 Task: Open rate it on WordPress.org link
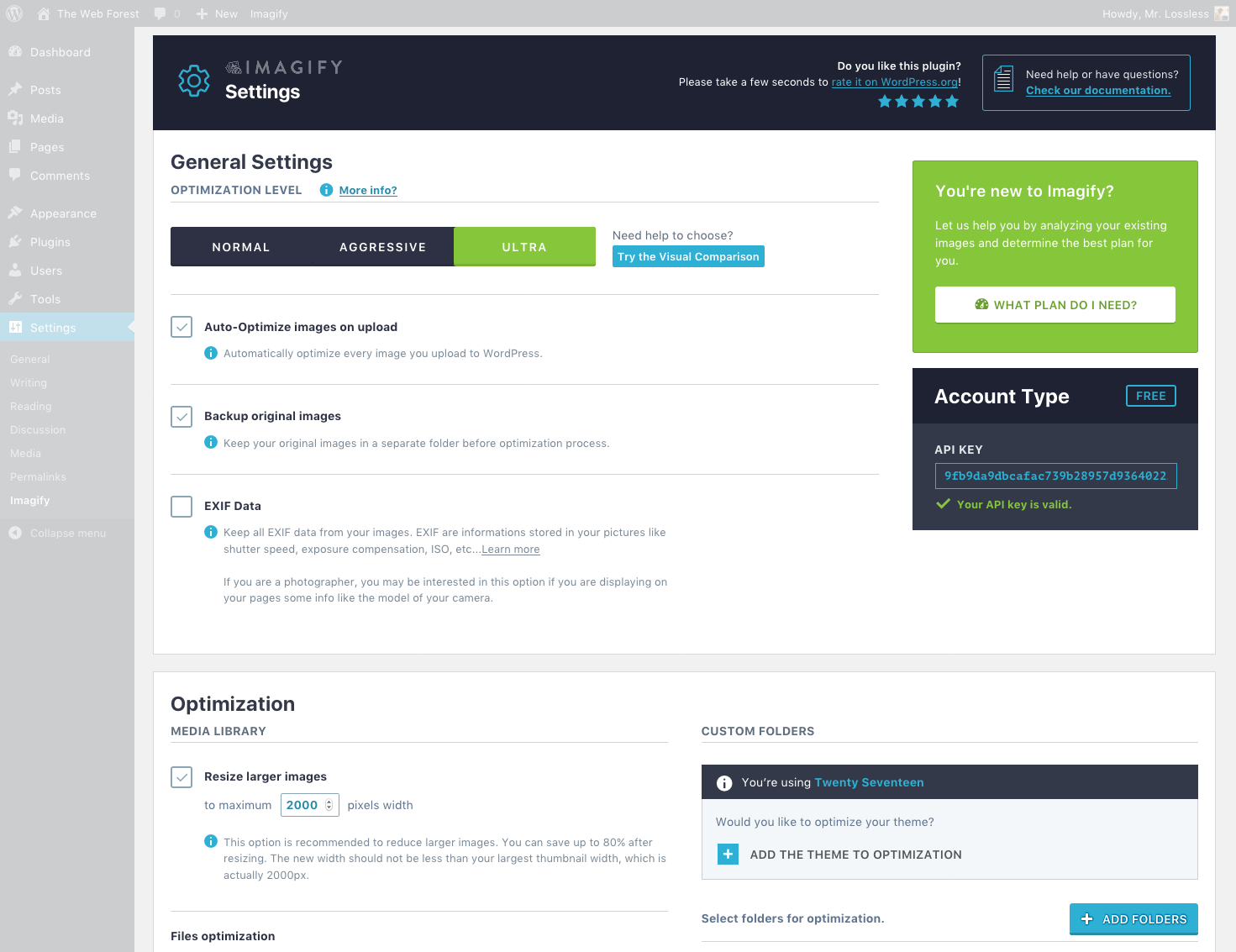click(x=895, y=82)
